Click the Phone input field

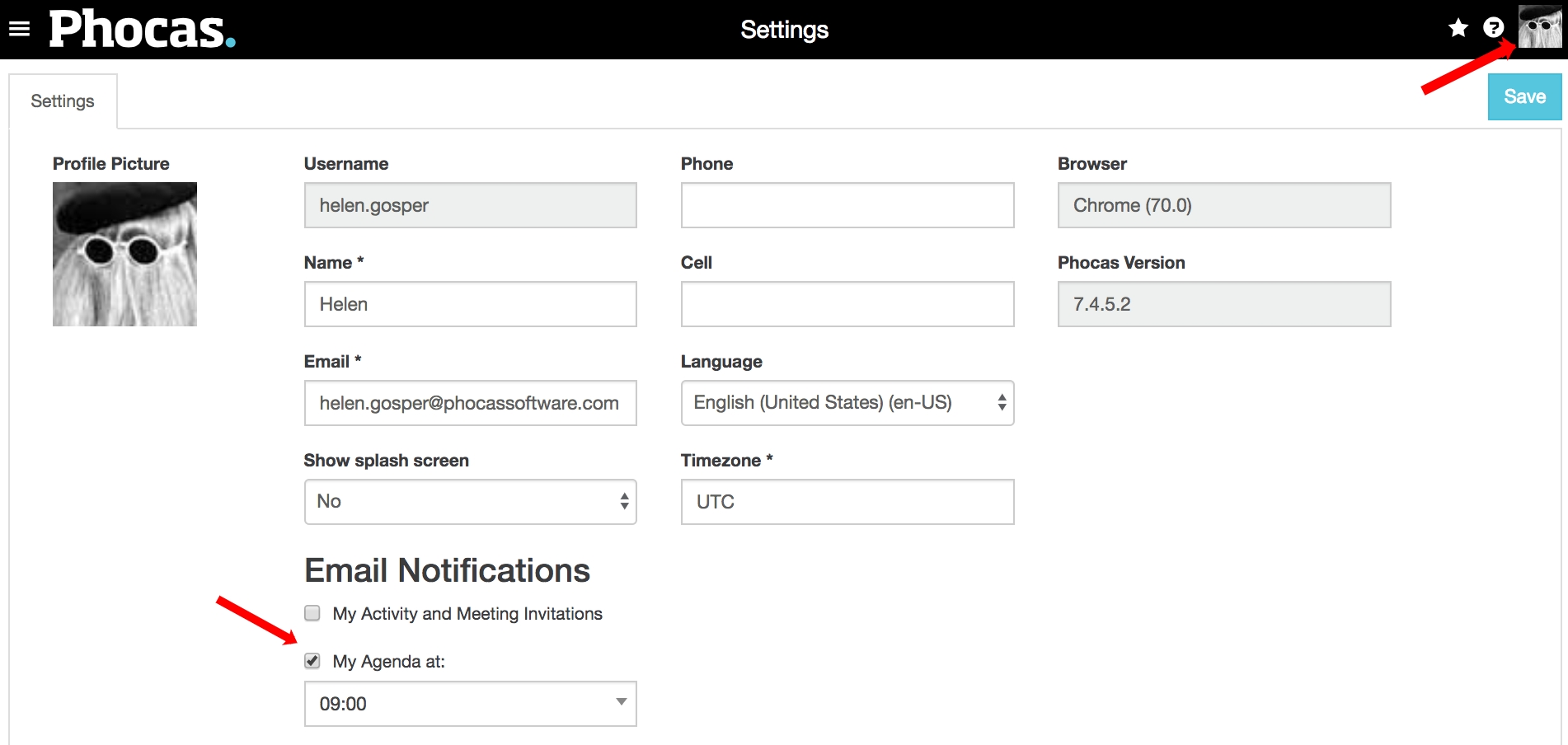pyautogui.click(x=847, y=205)
